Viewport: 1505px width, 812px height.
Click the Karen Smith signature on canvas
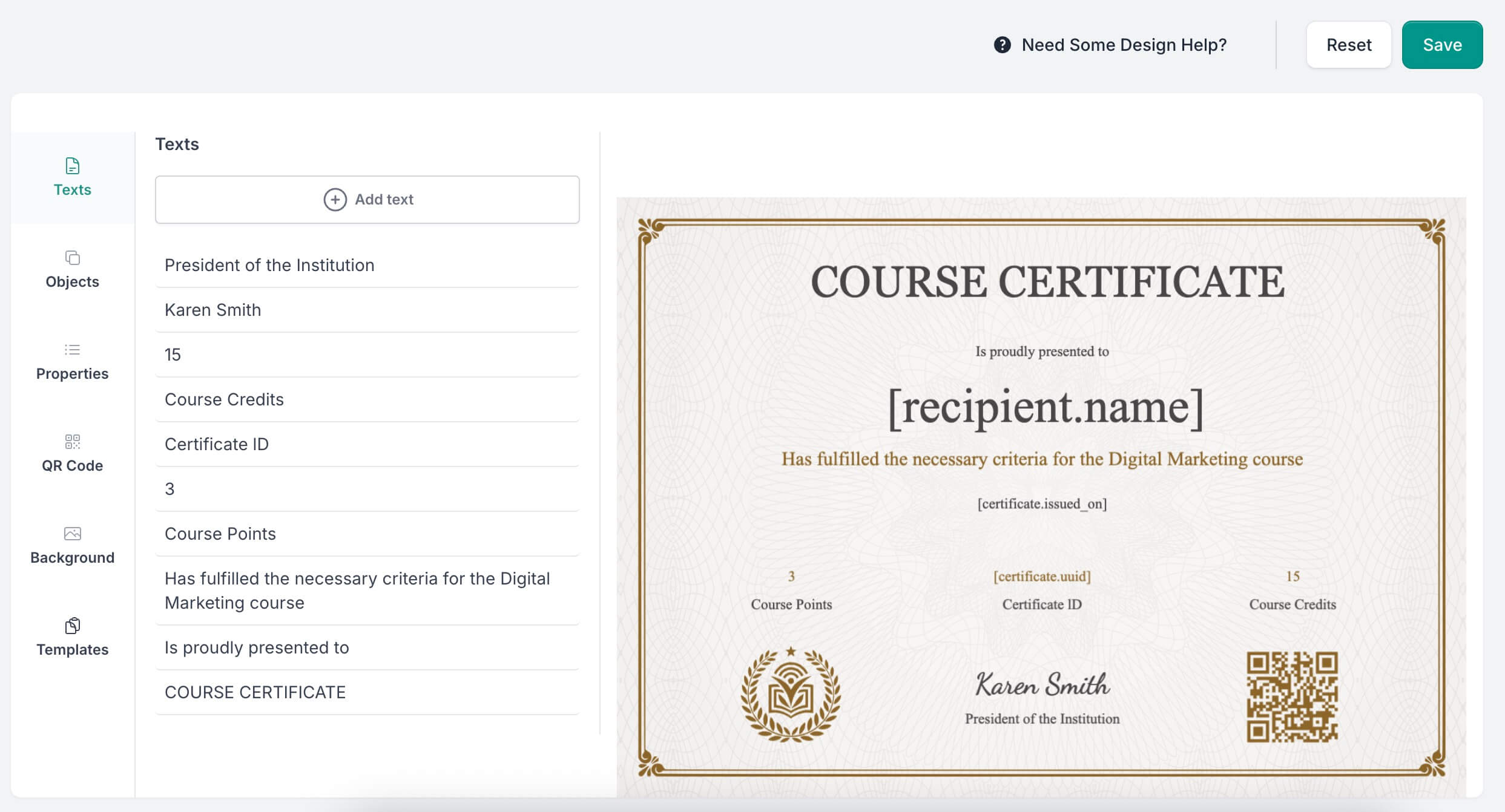[1042, 684]
